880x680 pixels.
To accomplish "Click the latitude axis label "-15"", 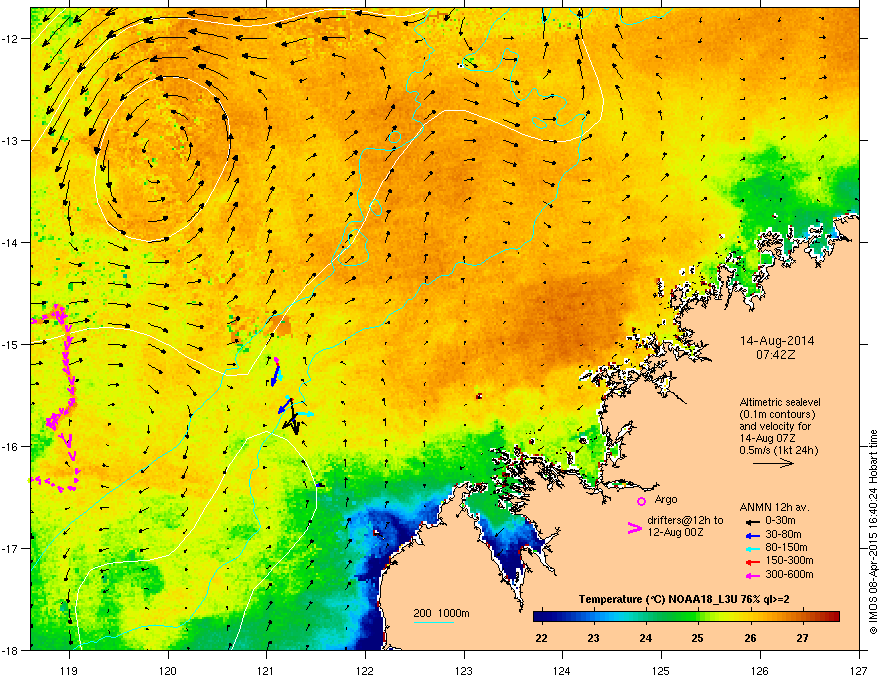I will tap(10, 344).
